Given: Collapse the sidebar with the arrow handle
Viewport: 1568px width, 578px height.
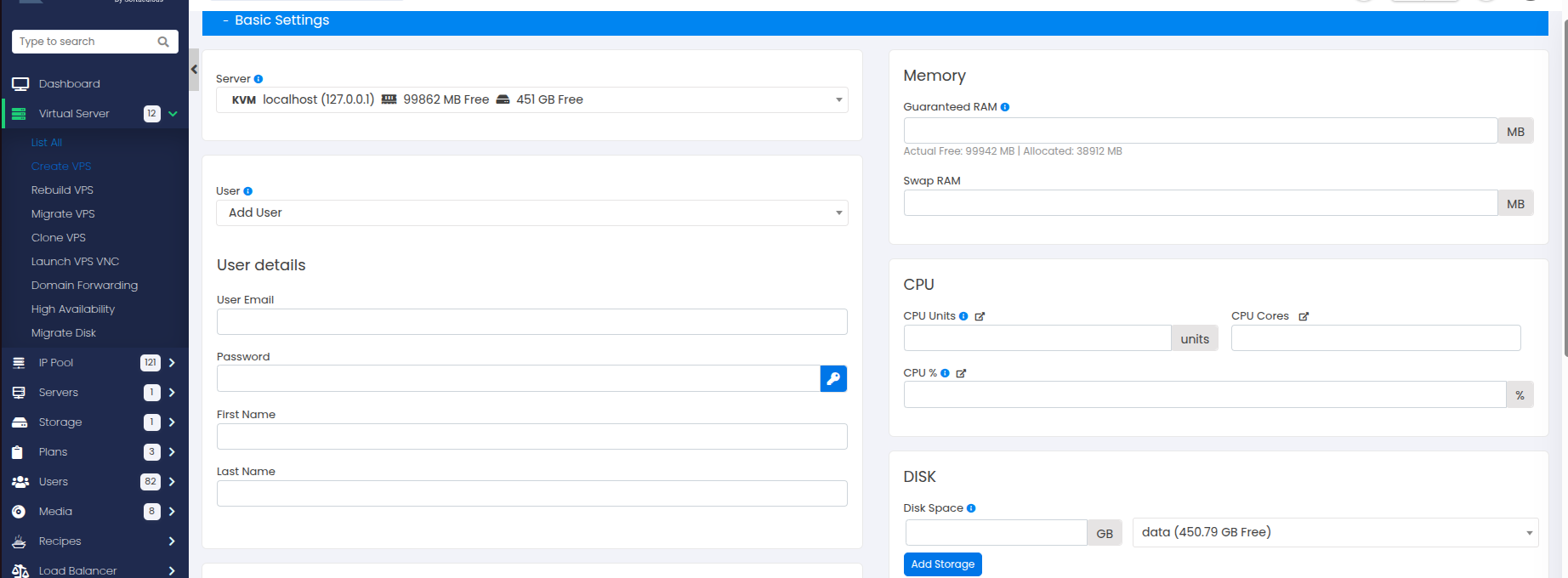Looking at the screenshot, I should click(194, 70).
